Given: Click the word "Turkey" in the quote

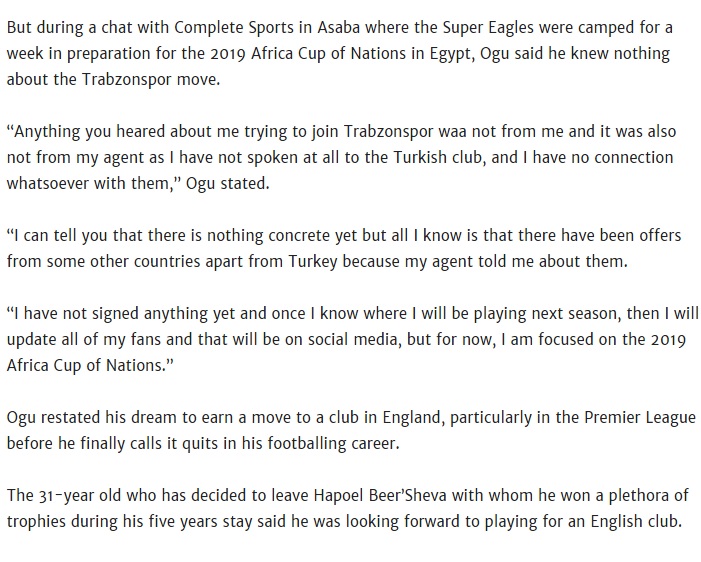Looking at the screenshot, I should (312, 261).
